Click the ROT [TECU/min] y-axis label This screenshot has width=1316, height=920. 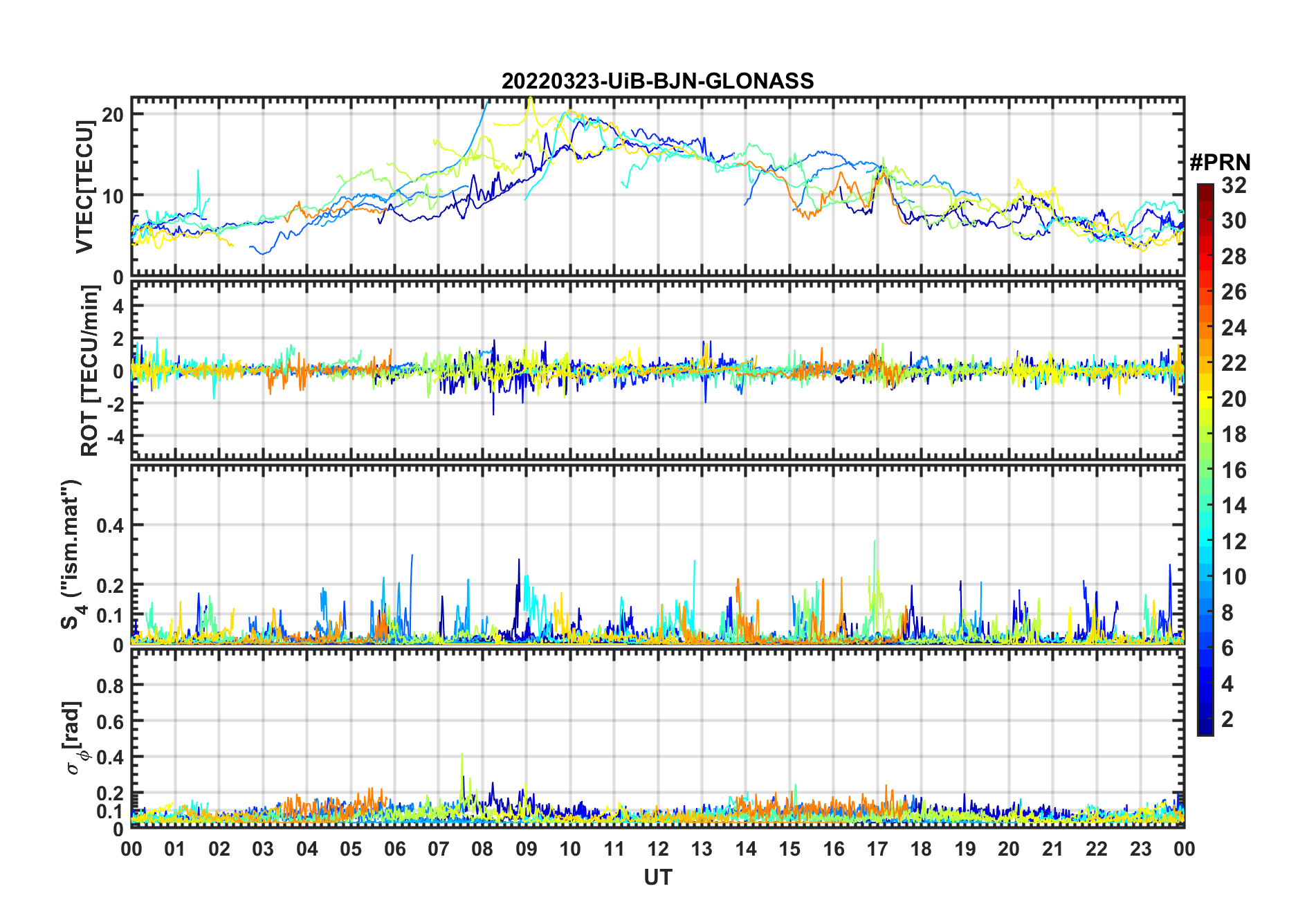[x=89, y=370]
